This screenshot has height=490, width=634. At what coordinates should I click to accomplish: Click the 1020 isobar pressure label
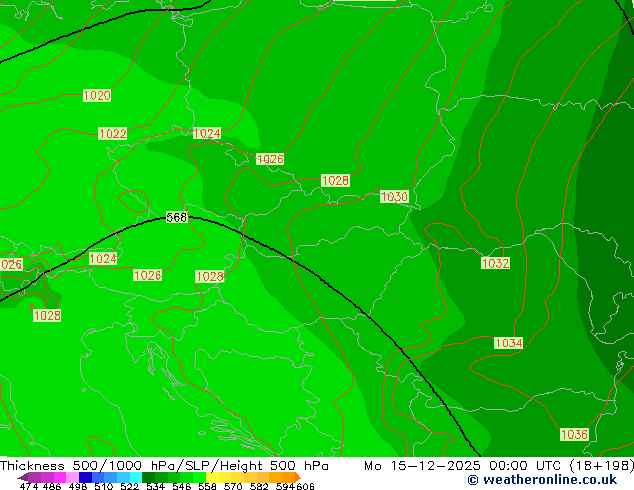[x=97, y=95]
